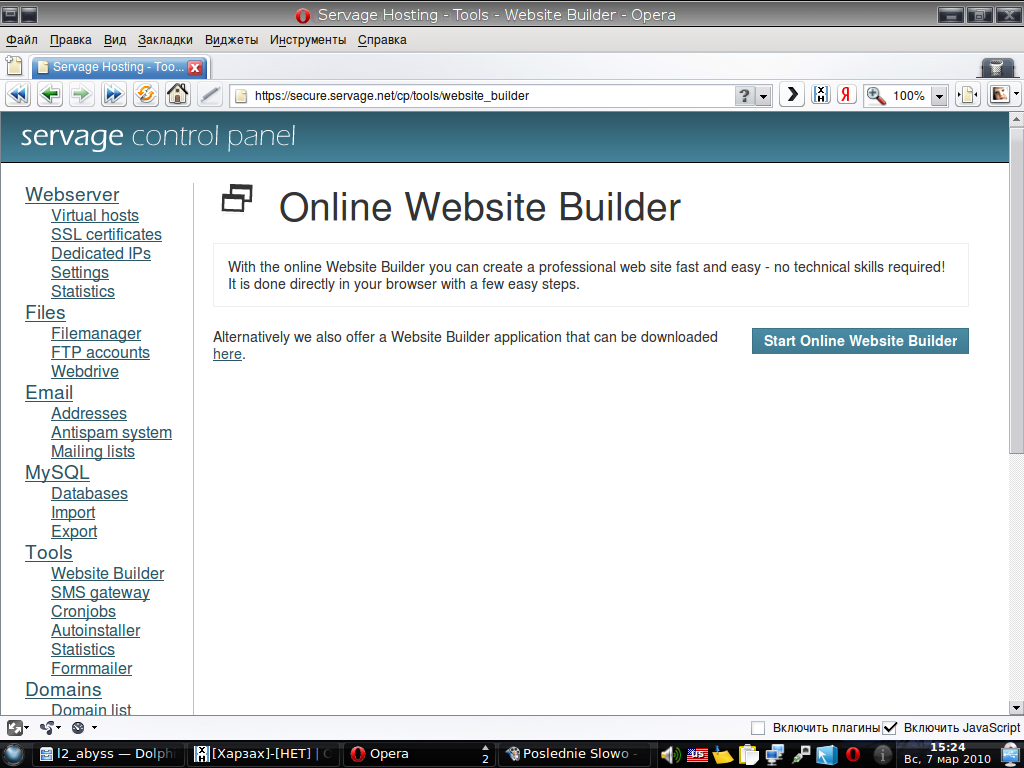The width and height of the screenshot is (1024, 768).
Task: Toggle the 'Включить JavaScript' checkbox
Action: tap(889, 728)
